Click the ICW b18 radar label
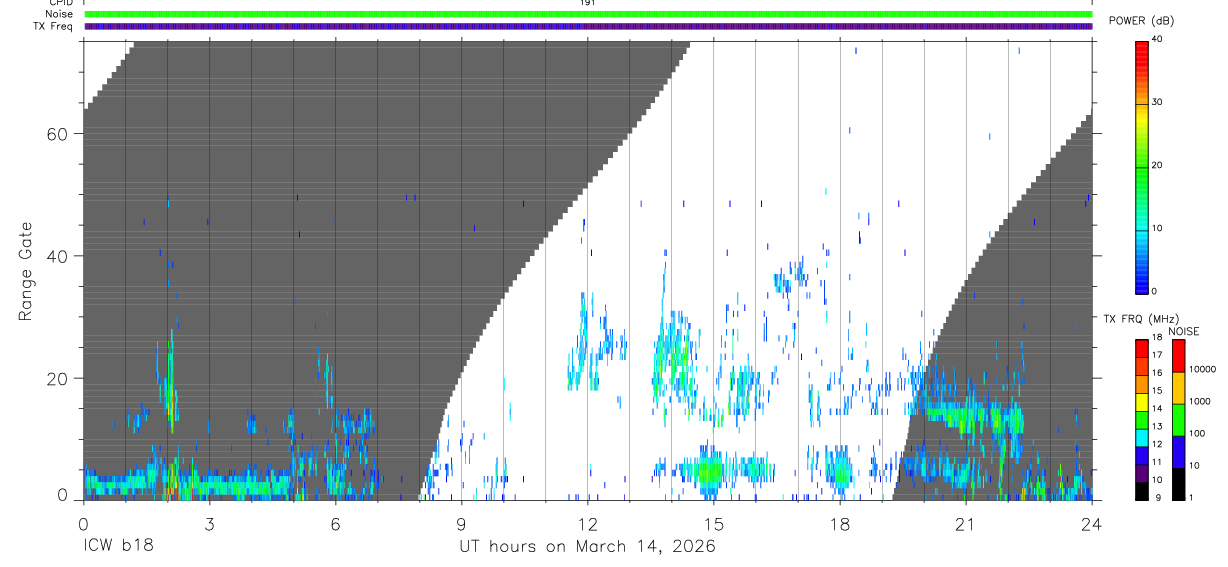 point(118,547)
